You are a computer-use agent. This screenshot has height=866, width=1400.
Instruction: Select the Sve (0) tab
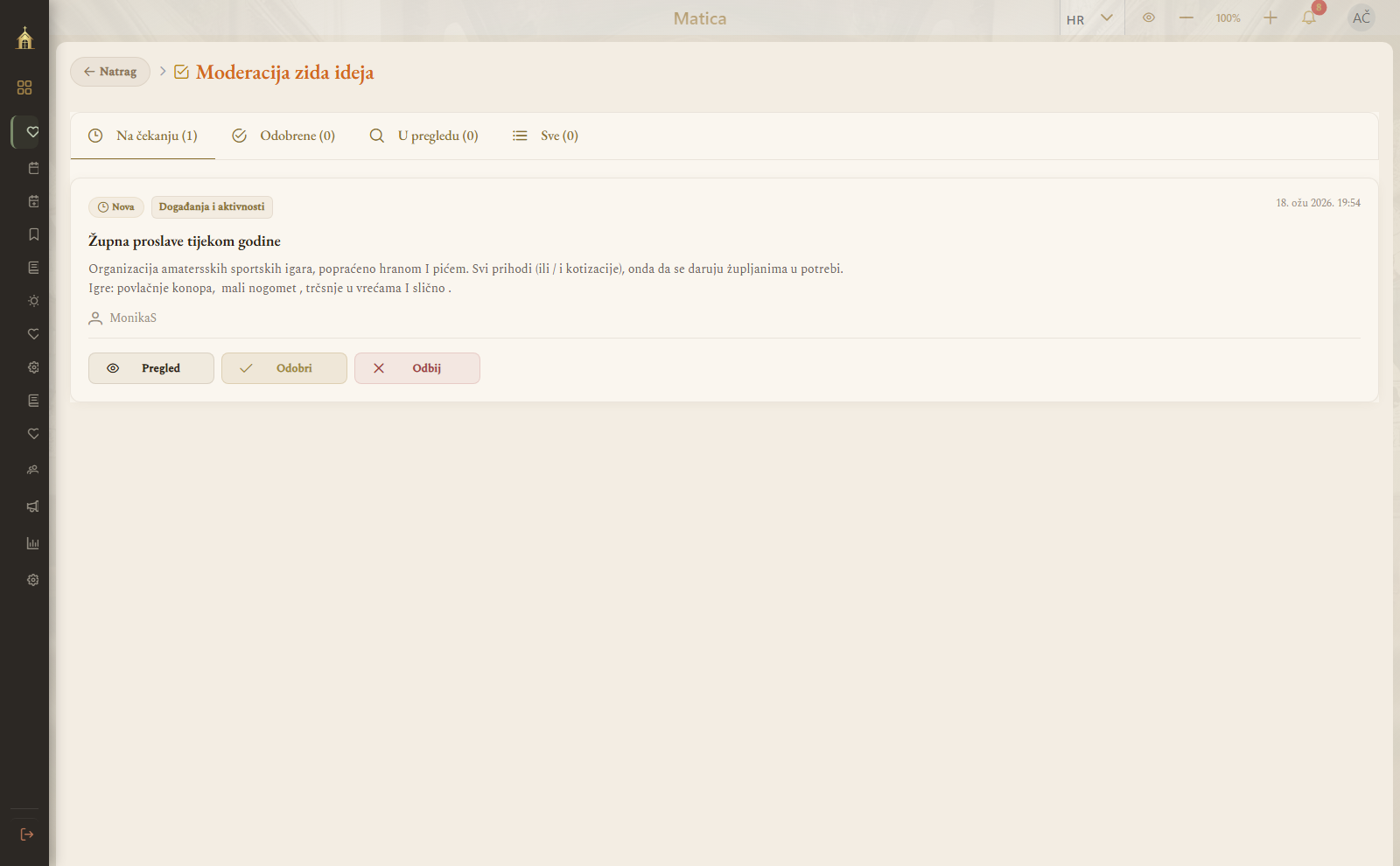[545, 136]
